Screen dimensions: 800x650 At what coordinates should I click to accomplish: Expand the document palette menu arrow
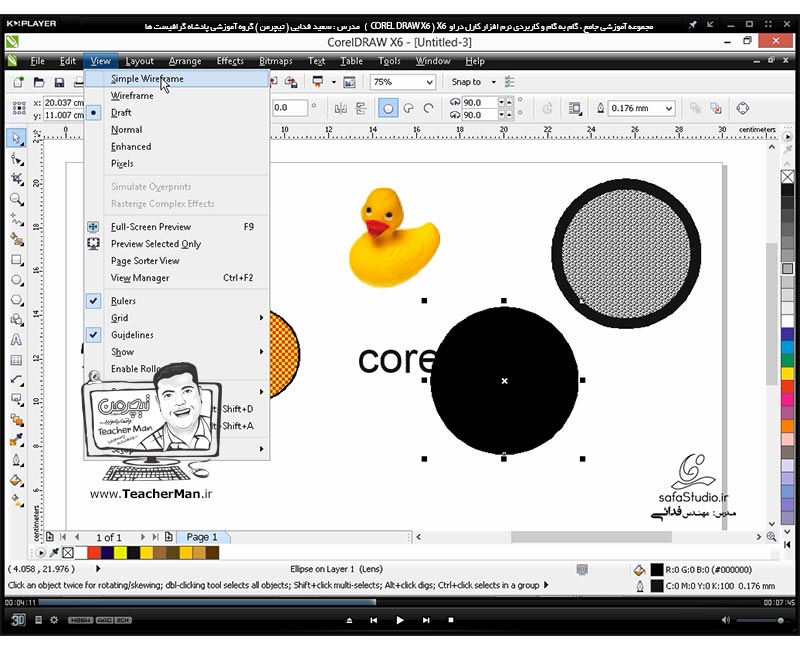tap(41, 553)
